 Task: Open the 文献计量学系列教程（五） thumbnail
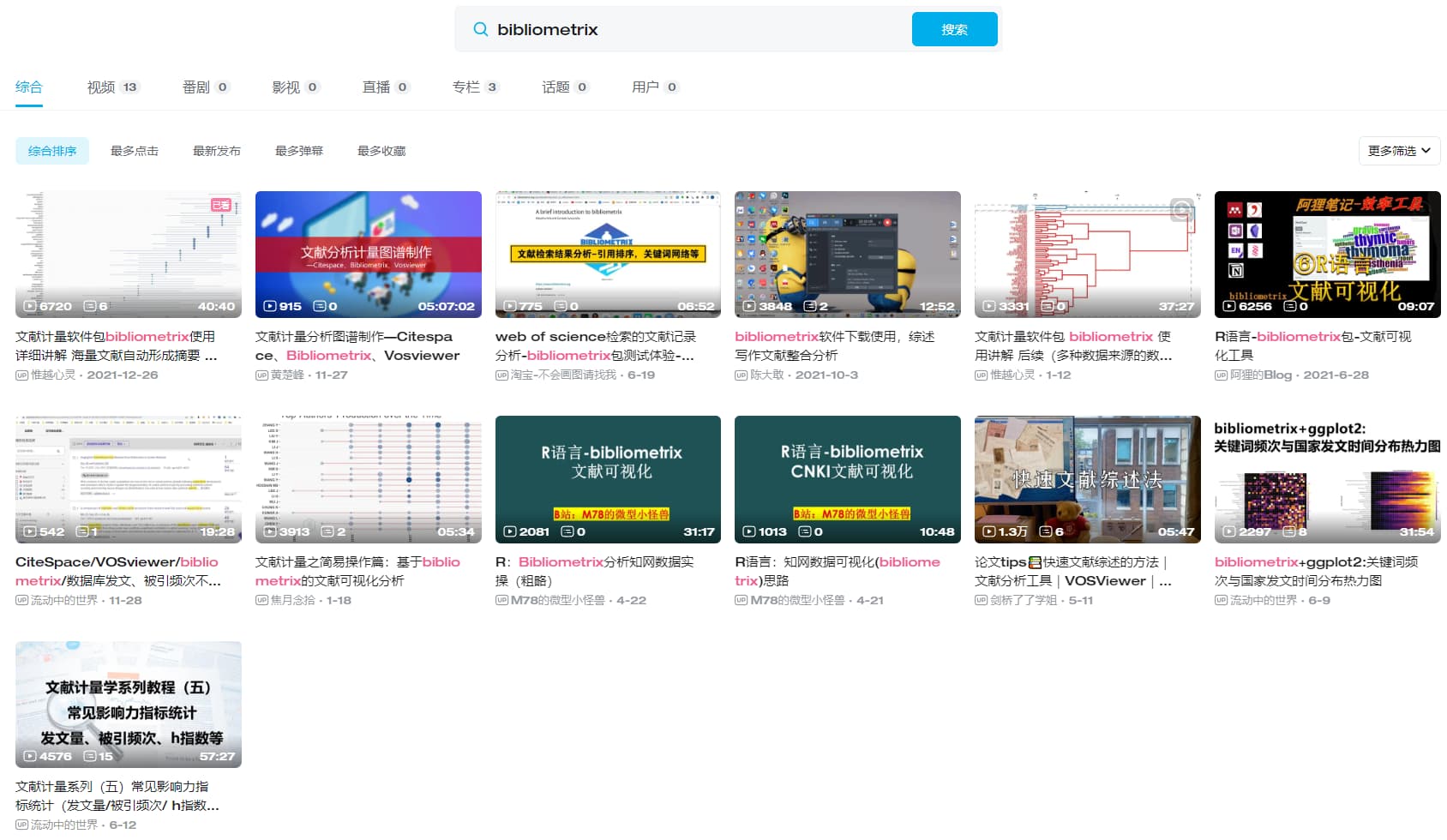tap(129, 705)
